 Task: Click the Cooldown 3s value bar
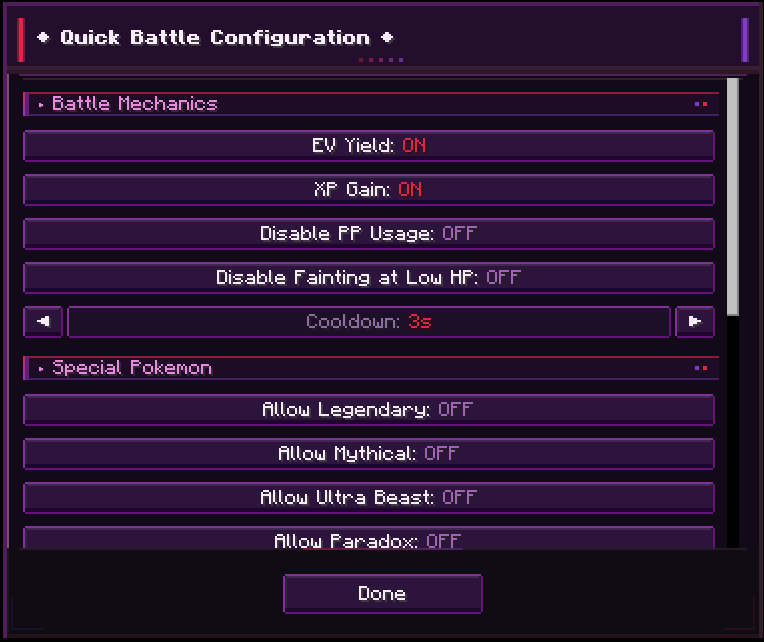point(369,321)
